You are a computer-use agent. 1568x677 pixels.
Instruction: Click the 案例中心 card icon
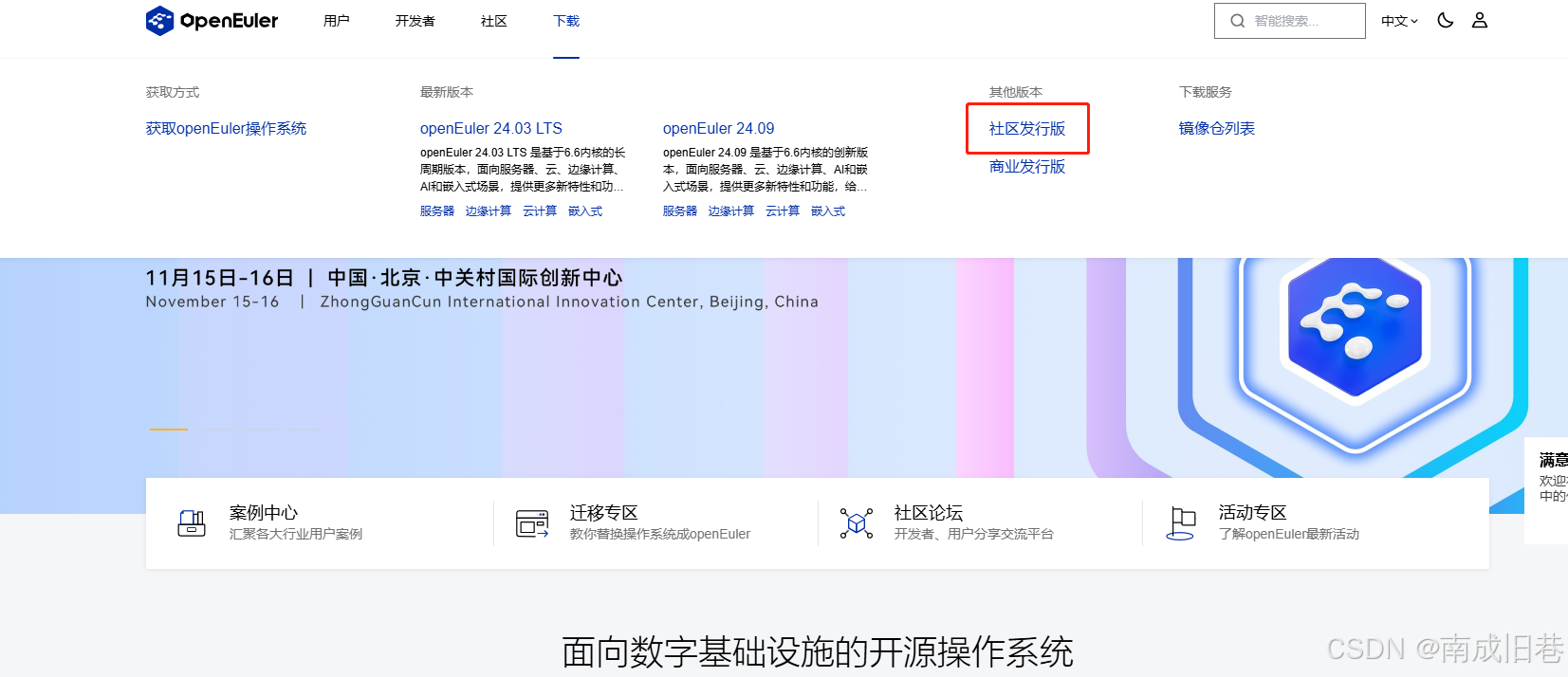192,522
